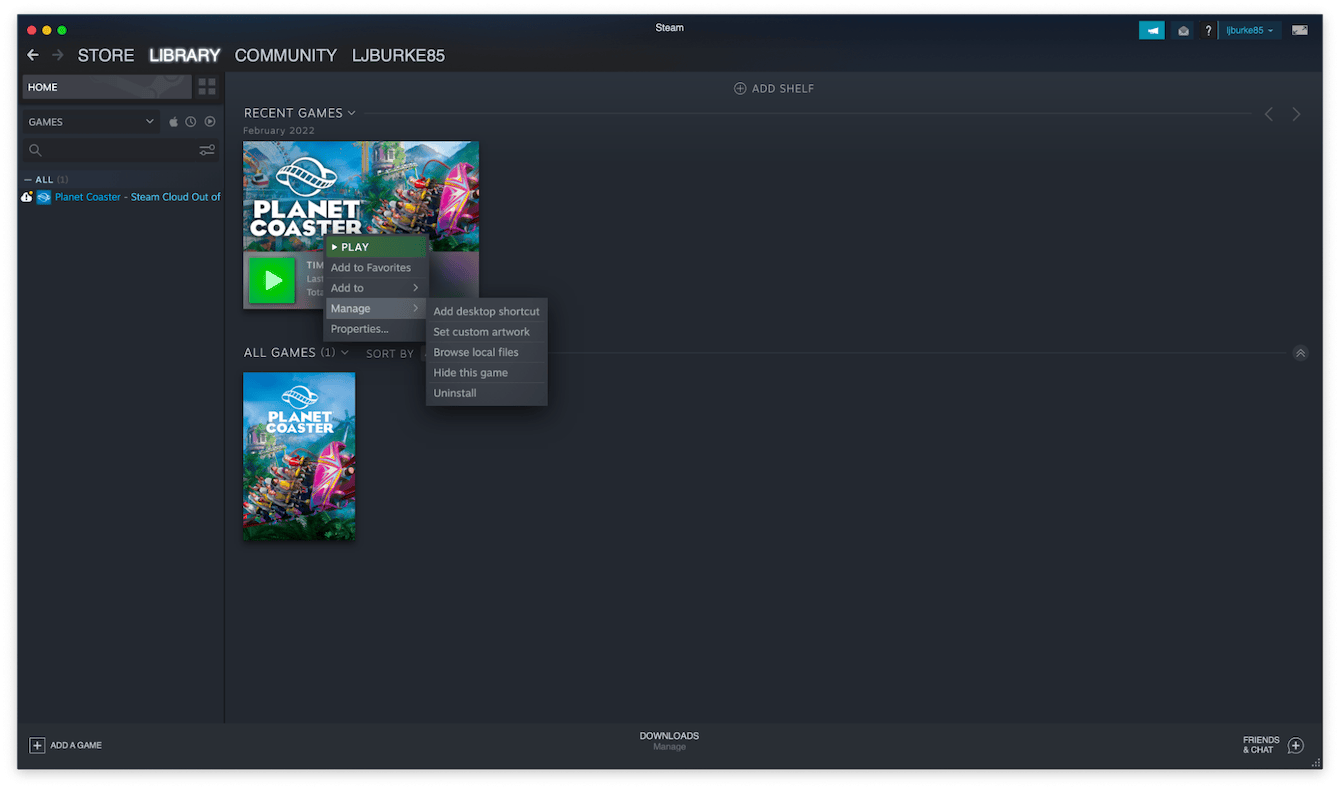
Task: Open the ljburke85 account dropdown
Action: click(x=1246, y=30)
